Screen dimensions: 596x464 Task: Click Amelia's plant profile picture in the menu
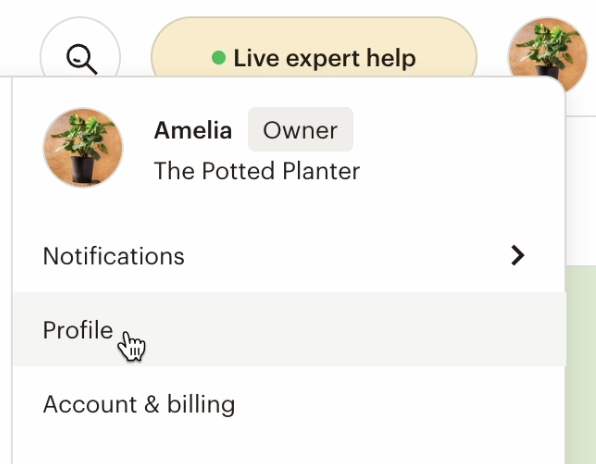point(83,148)
